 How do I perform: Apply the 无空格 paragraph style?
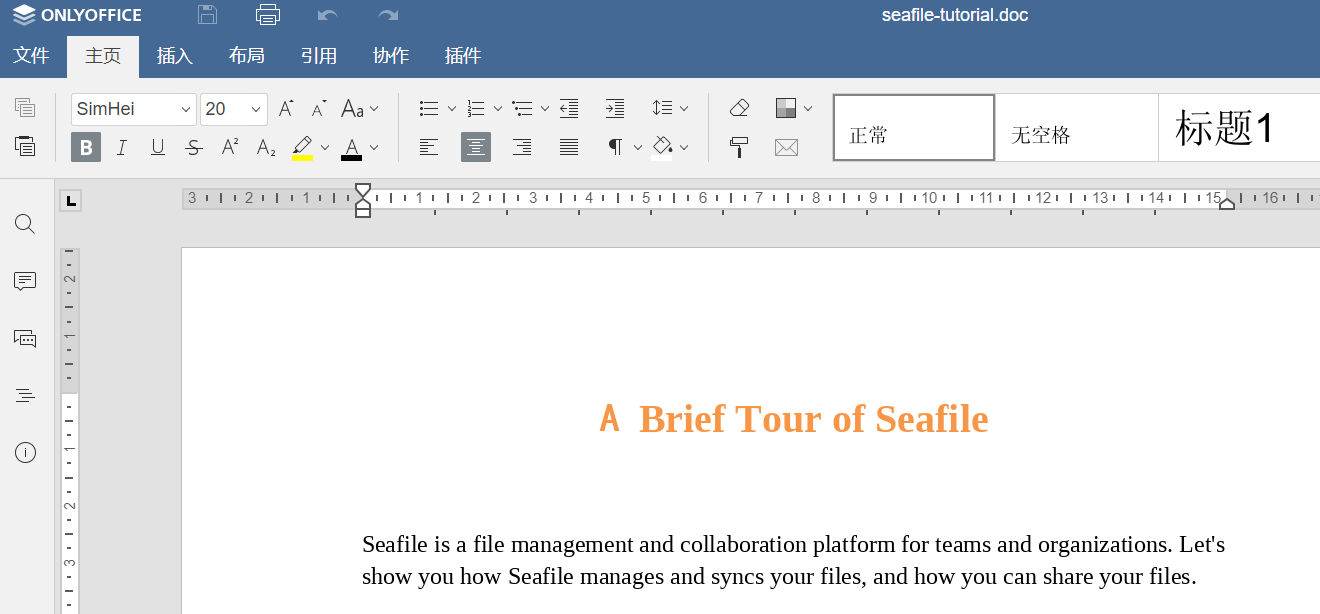pyautogui.click(x=1077, y=128)
